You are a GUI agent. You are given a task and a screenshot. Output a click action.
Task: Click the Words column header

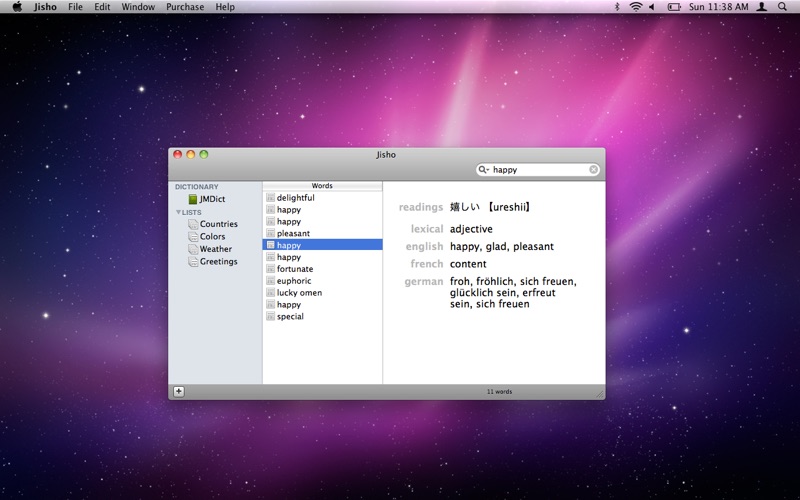(322, 186)
